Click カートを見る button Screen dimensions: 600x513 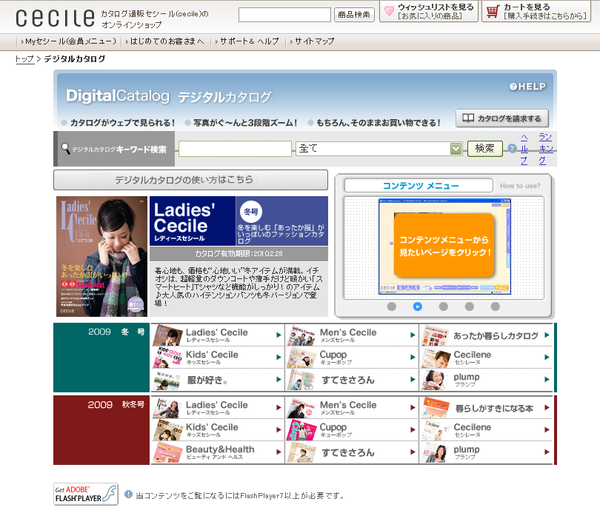pos(536,11)
